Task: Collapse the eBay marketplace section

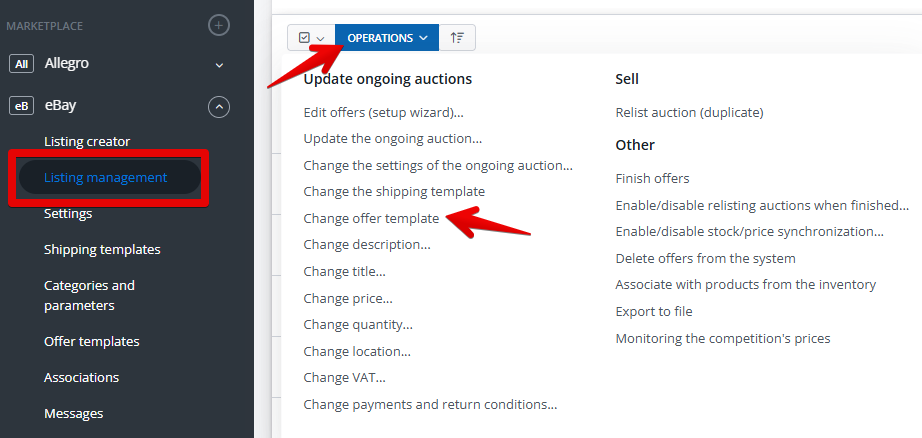Action: [x=219, y=105]
